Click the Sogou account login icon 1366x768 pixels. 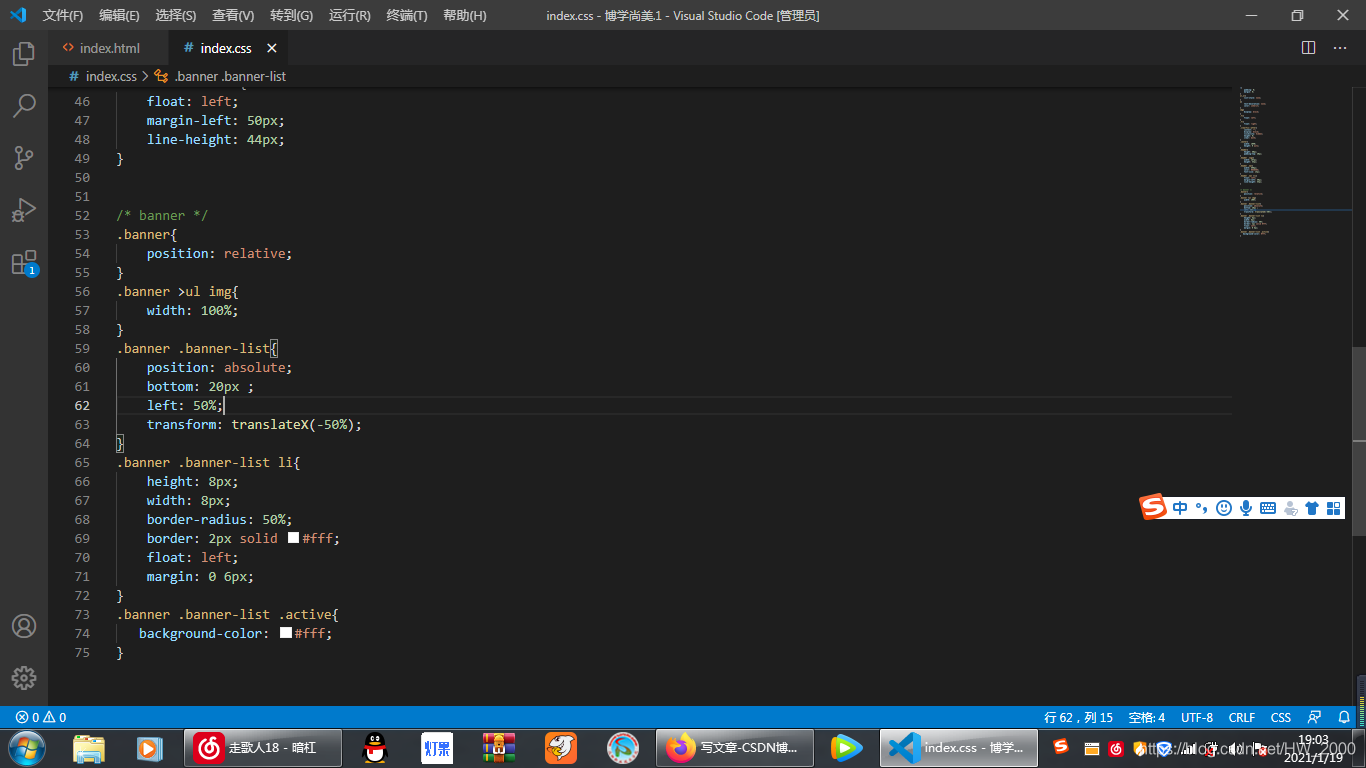click(x=1290, y=508)
